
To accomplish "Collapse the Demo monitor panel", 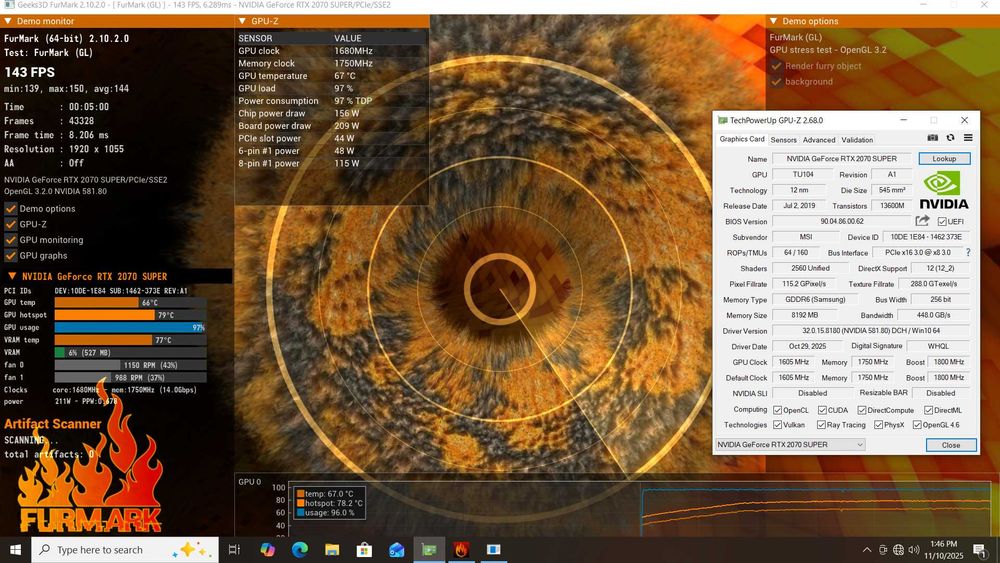I will click(9, 21).
